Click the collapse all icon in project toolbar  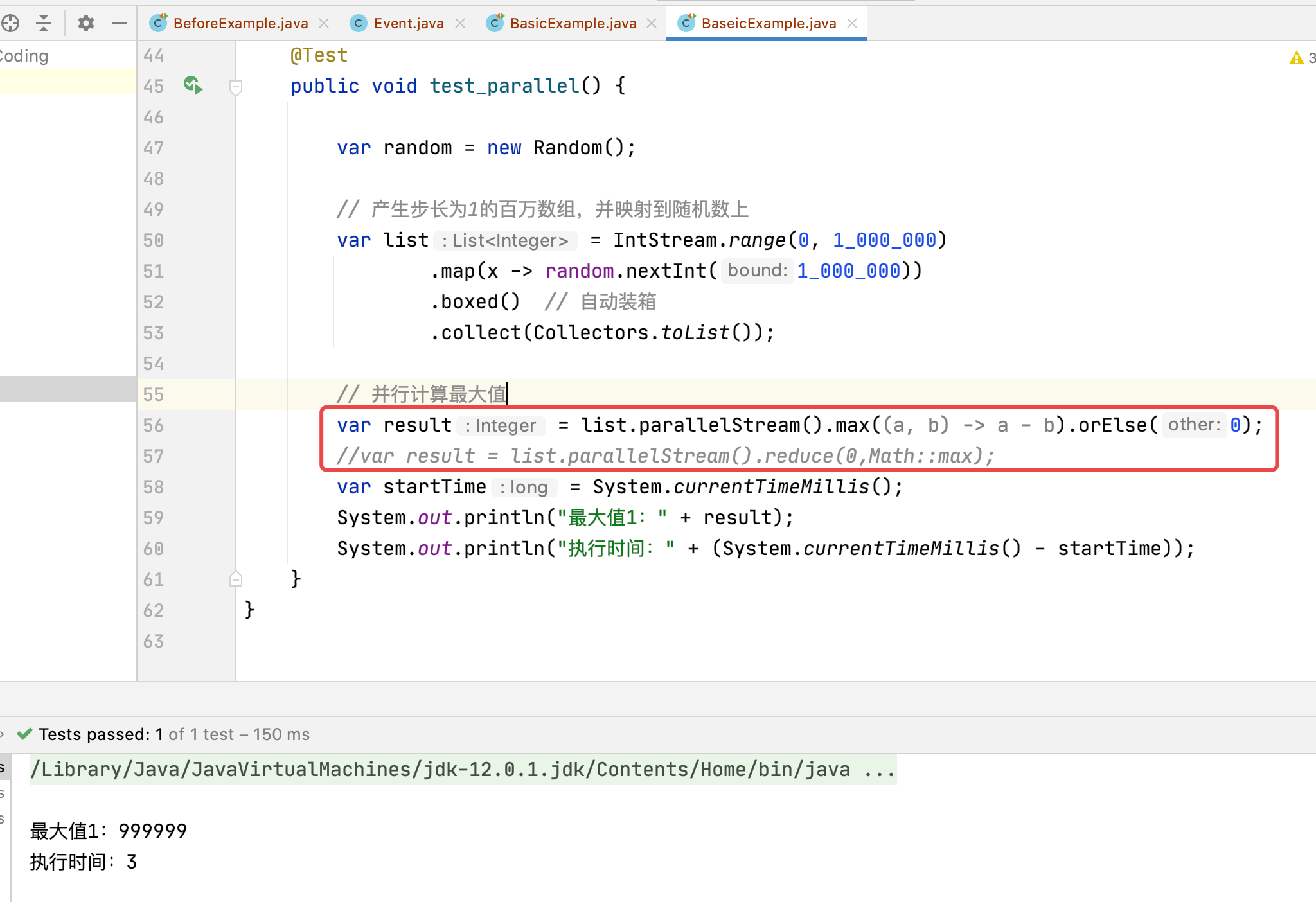point(44,24)
